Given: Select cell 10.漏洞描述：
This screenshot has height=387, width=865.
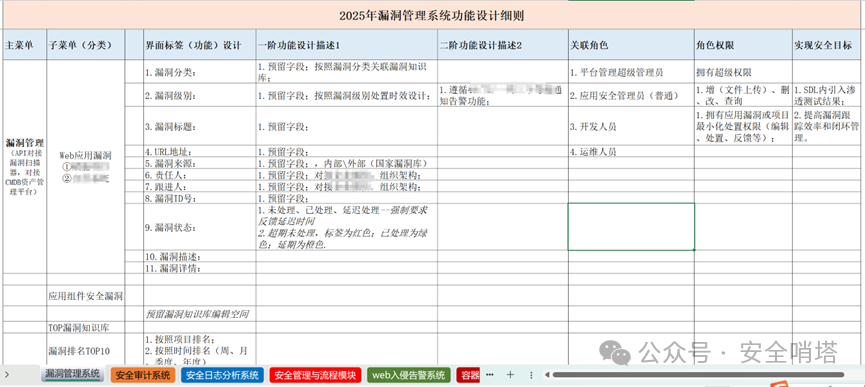Looking at the screenshot, I should click(x=200, y=256).
